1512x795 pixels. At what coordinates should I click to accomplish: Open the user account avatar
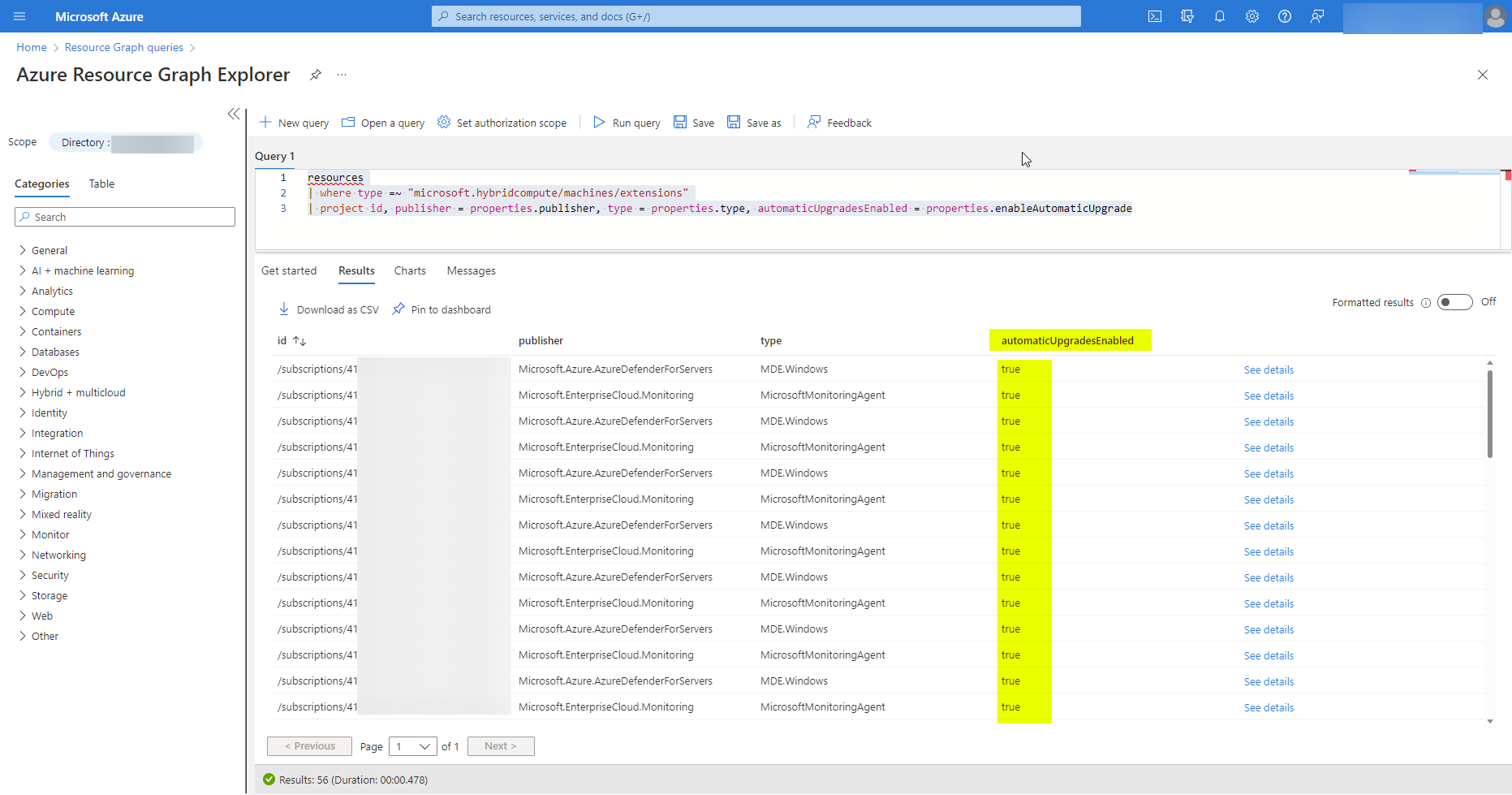coord(1495,16)
